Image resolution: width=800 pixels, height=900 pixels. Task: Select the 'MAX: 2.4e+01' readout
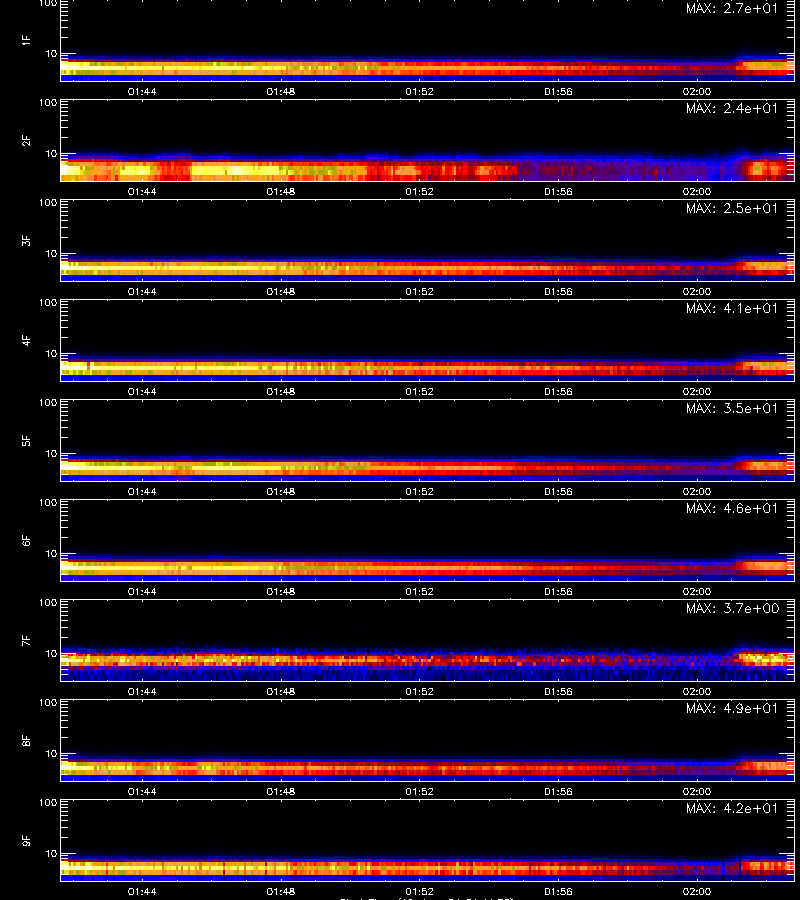[x=732, y=108]
